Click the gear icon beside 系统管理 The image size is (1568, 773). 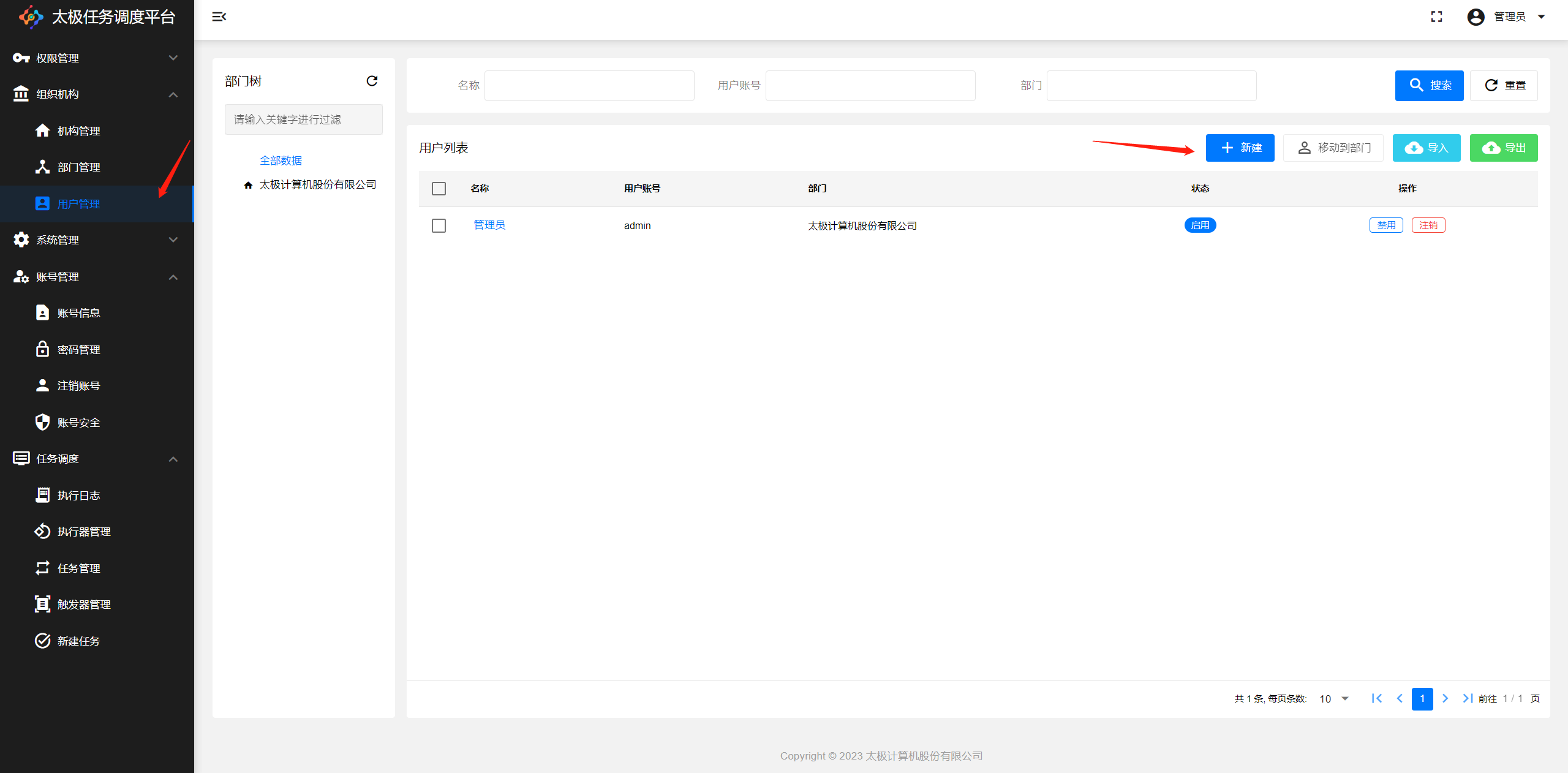point(21,239)
